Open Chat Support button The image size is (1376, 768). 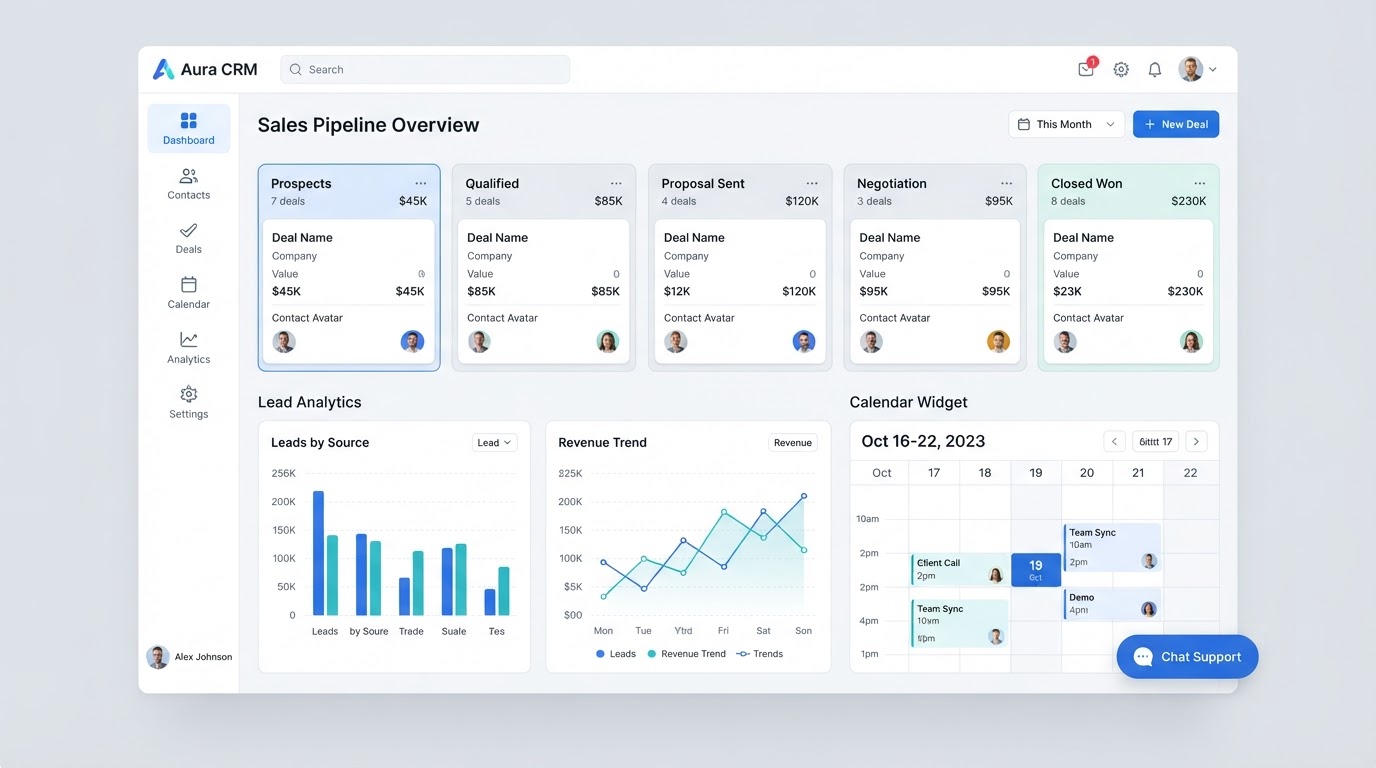pyautogui.click(x=1187, y=657)
